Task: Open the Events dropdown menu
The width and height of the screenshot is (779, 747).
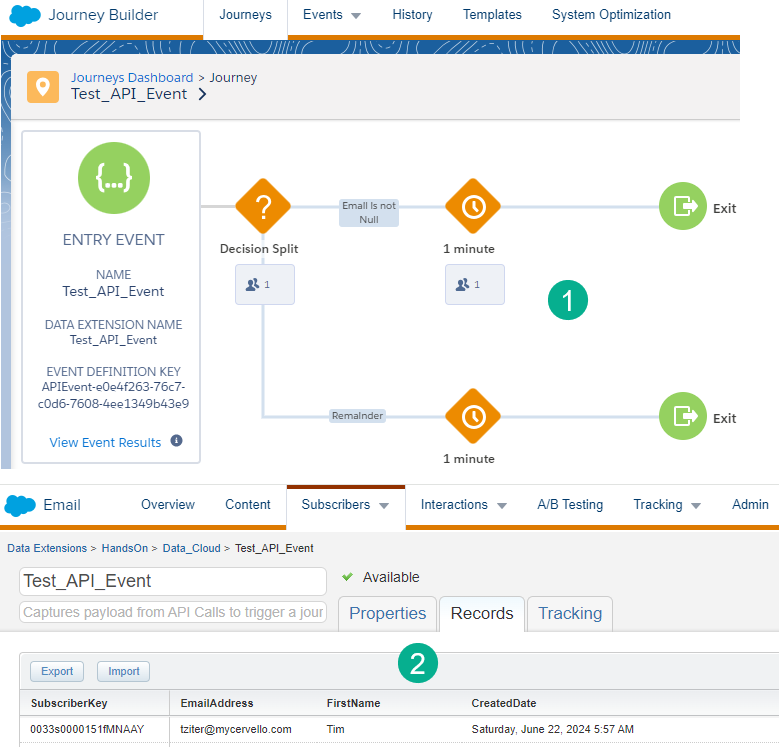Action: pos(331,15)
